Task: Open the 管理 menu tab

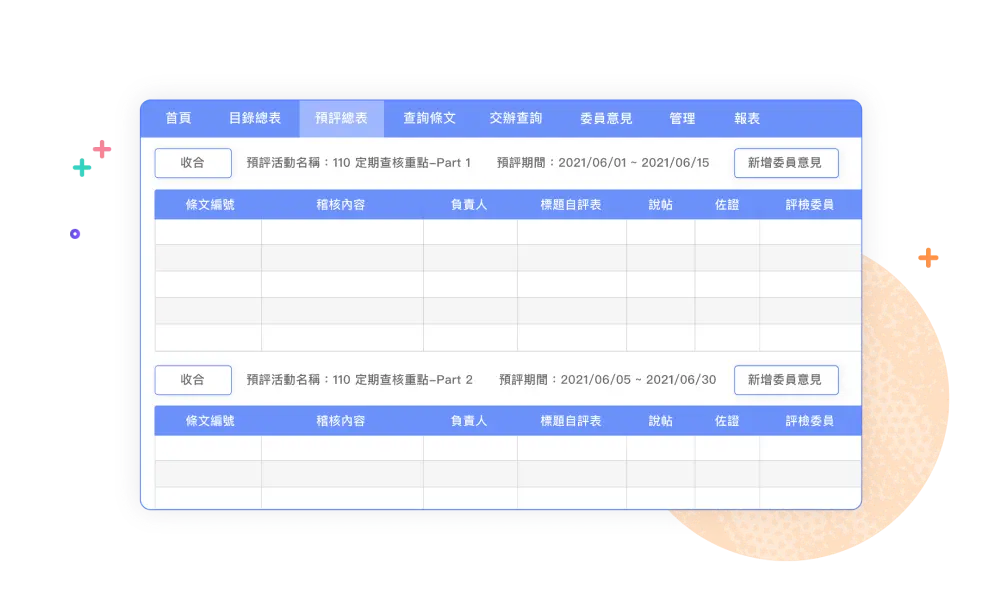Action: [682, 118]
